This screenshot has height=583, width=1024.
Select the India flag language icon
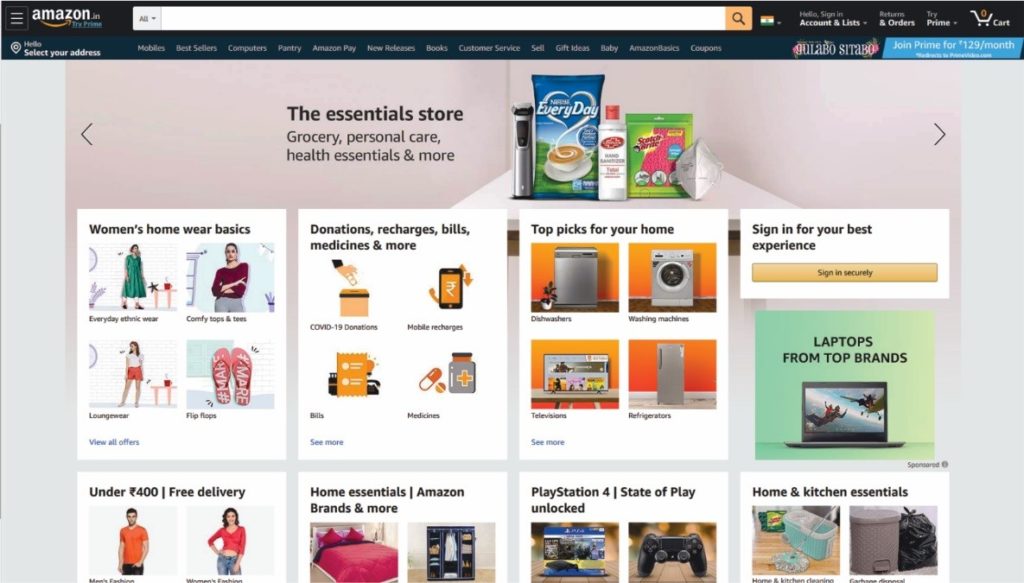(767, 20)
